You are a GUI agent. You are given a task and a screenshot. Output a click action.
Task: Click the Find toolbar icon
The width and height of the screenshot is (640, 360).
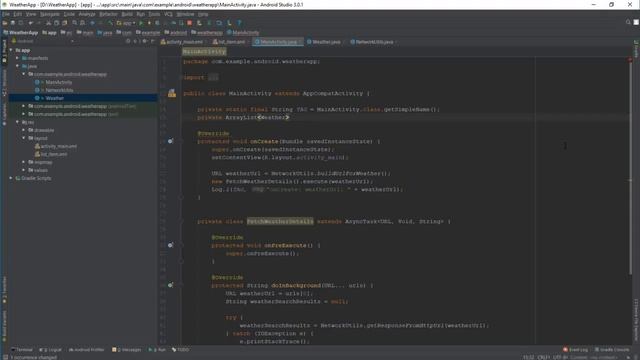75,23
